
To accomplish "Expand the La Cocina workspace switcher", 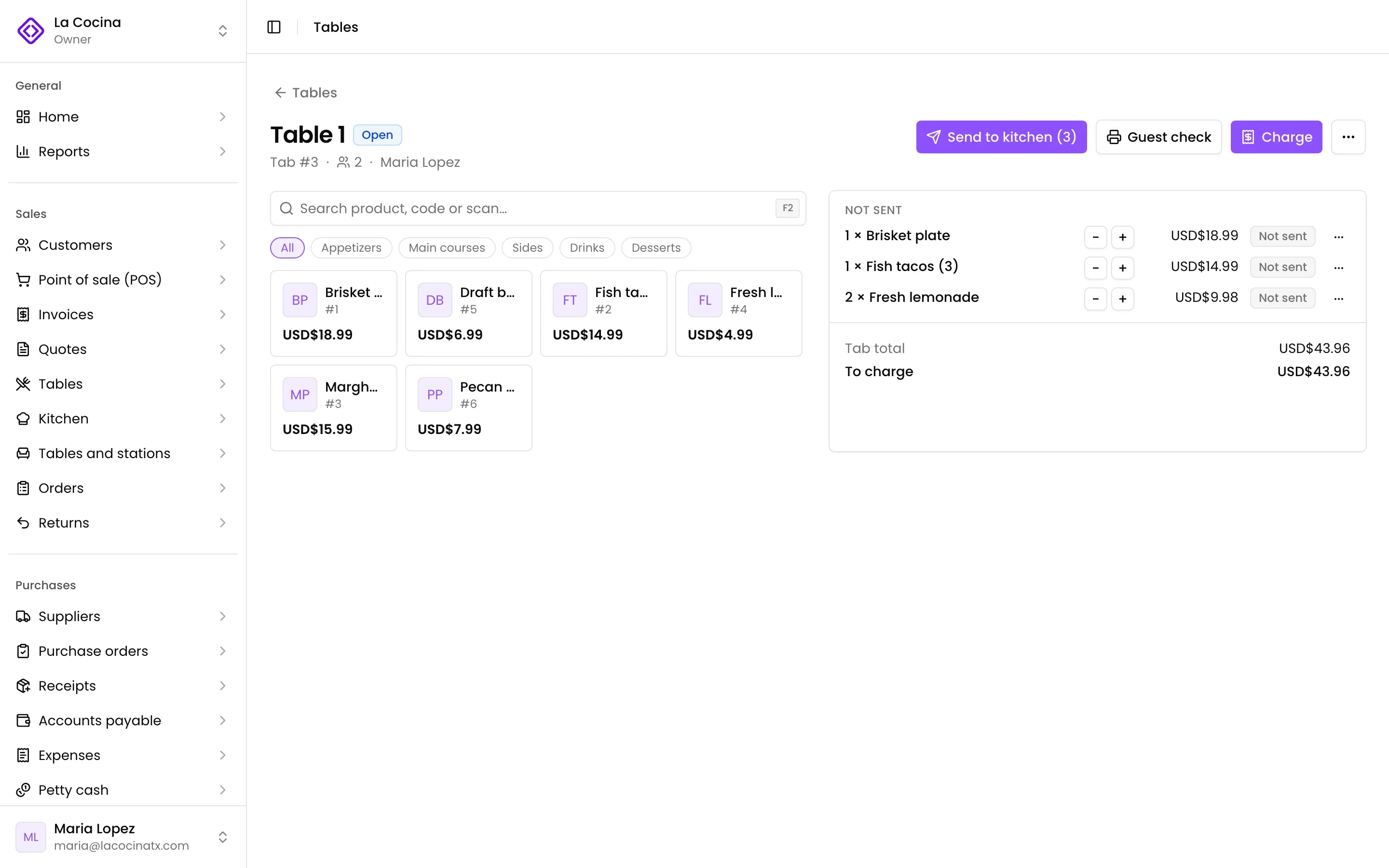I will pos(223,30).
